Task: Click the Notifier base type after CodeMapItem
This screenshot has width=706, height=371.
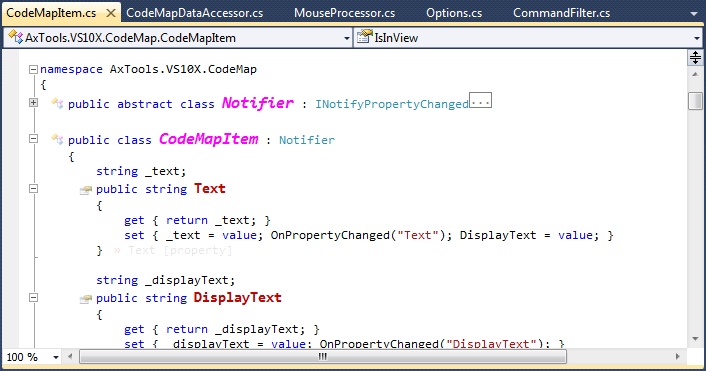Action: [x=307, y=140]
